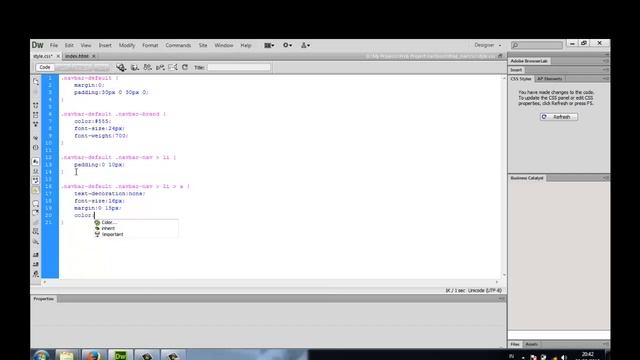Click the Recent Snippets icon

36,232
